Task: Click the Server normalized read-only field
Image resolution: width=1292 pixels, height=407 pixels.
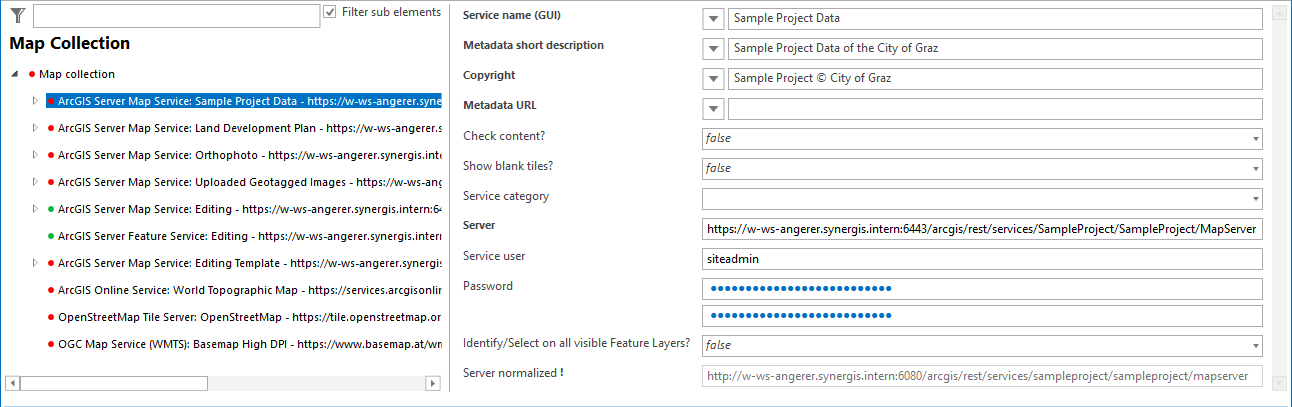Action: [x=982, y=377]
